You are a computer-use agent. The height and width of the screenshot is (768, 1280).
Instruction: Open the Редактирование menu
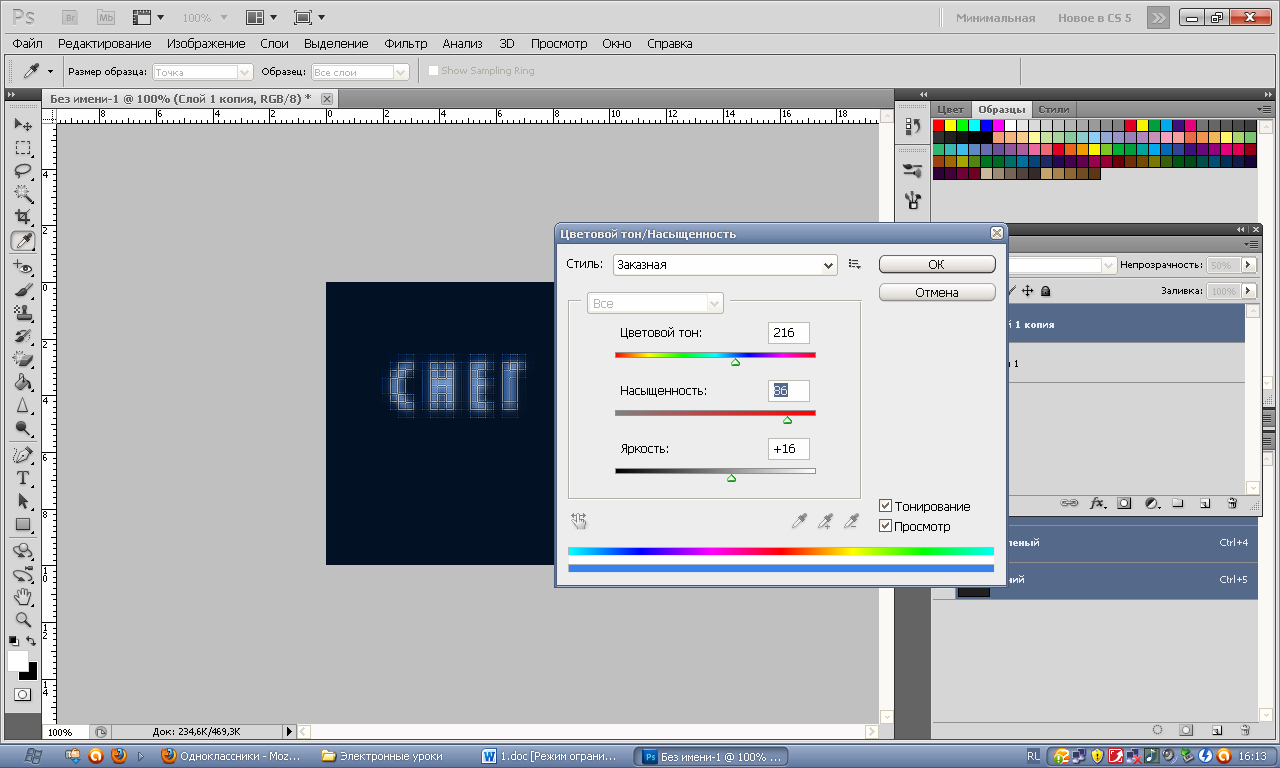coord(105,44)
